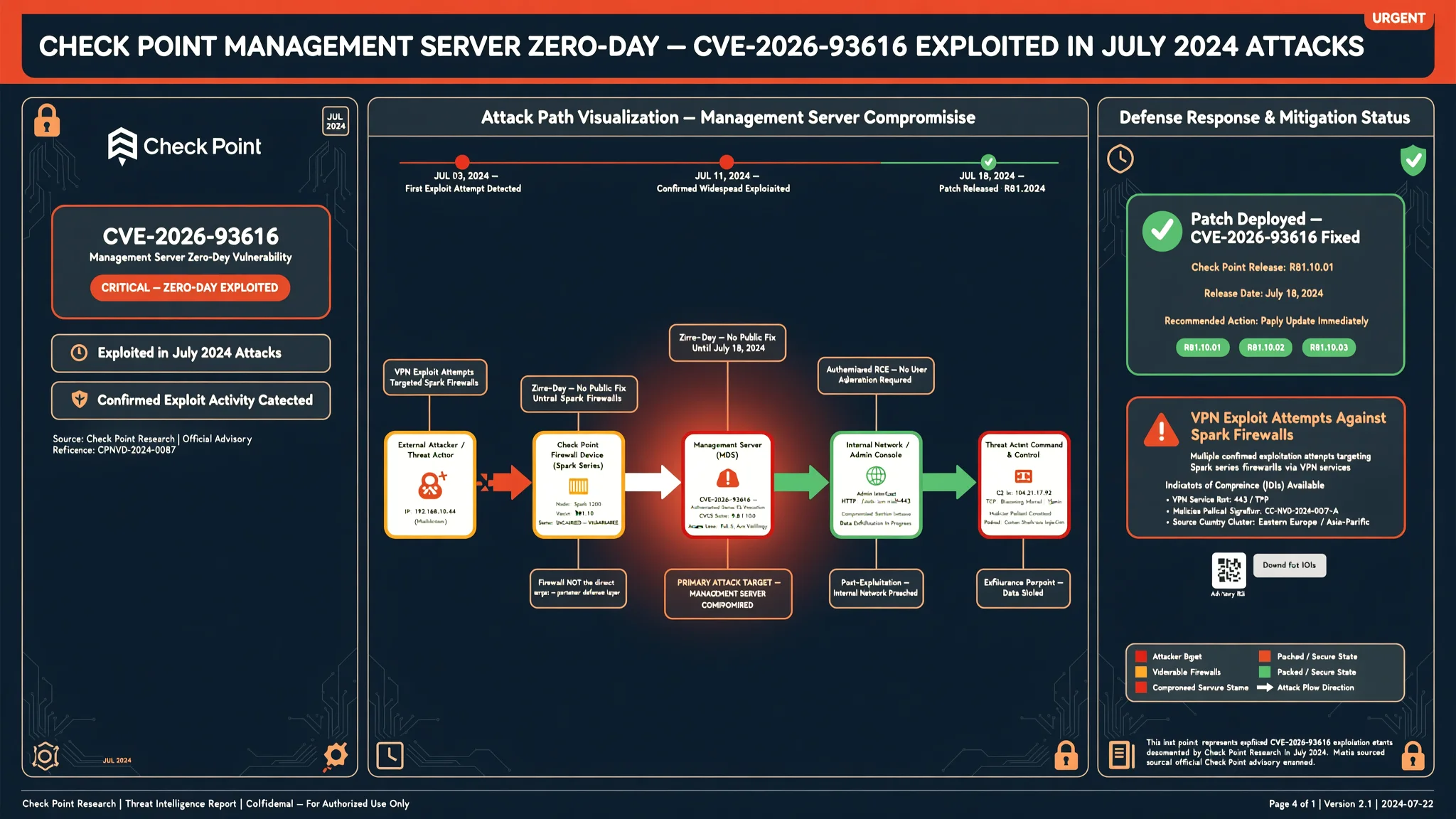This screenshot has height=819, width=1456.
Task: Click the R81.10.03 version badge
Action: point(1329,348)
